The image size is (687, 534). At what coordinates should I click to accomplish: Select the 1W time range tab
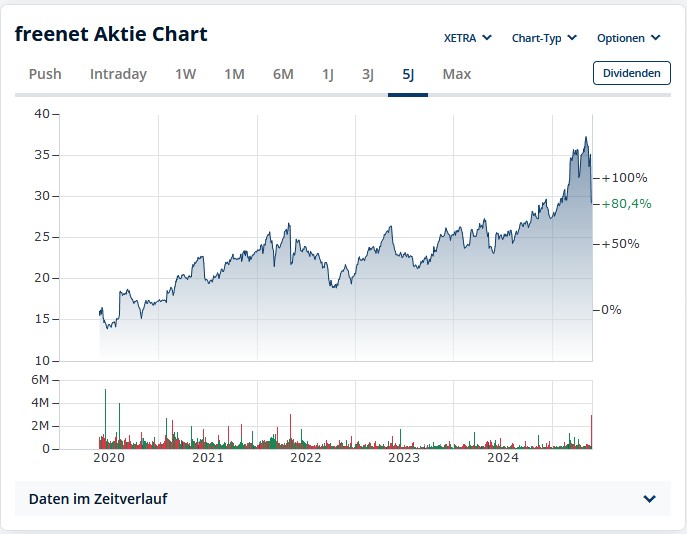186,74
